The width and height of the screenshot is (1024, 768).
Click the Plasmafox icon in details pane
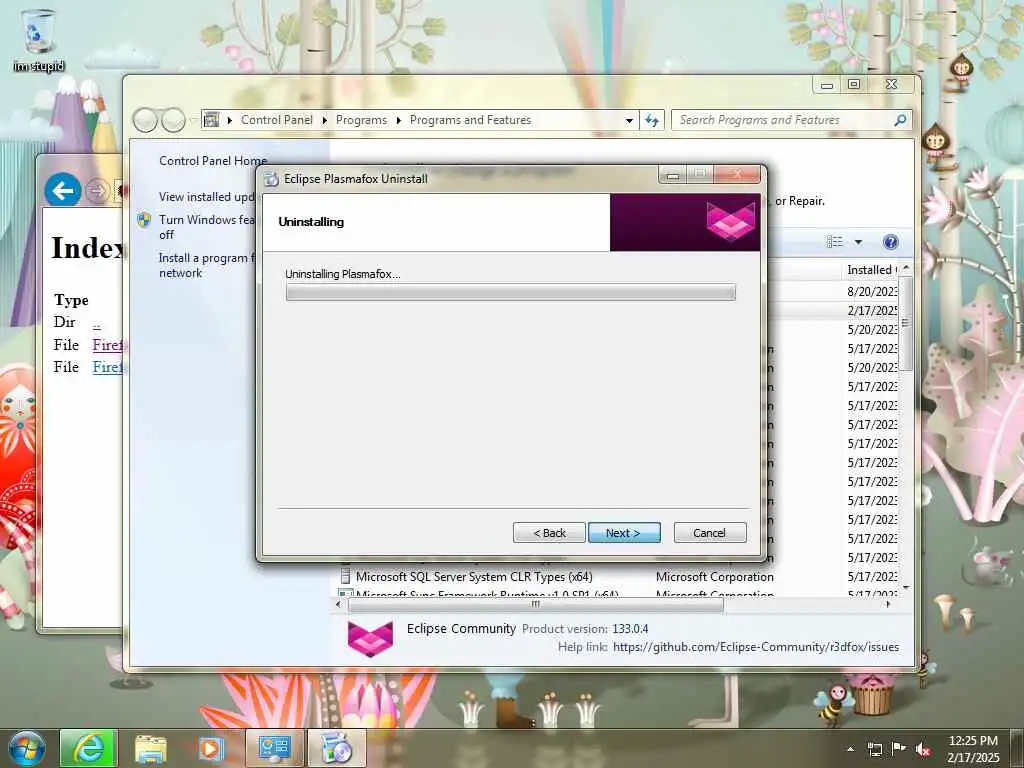(x=370, y=637)
